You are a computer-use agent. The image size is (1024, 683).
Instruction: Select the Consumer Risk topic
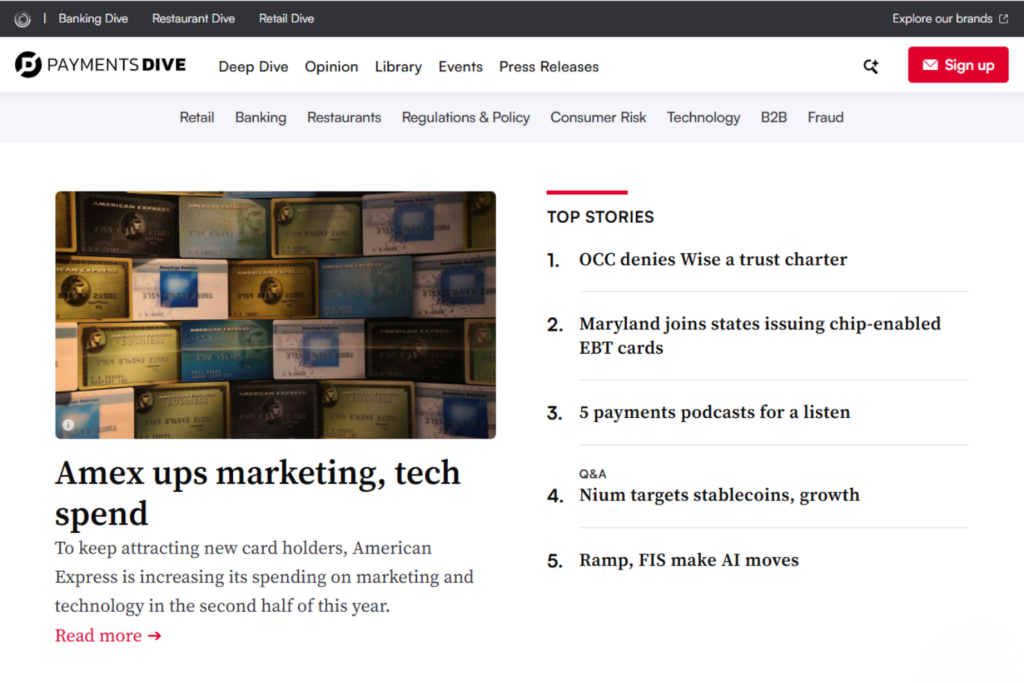598,118
